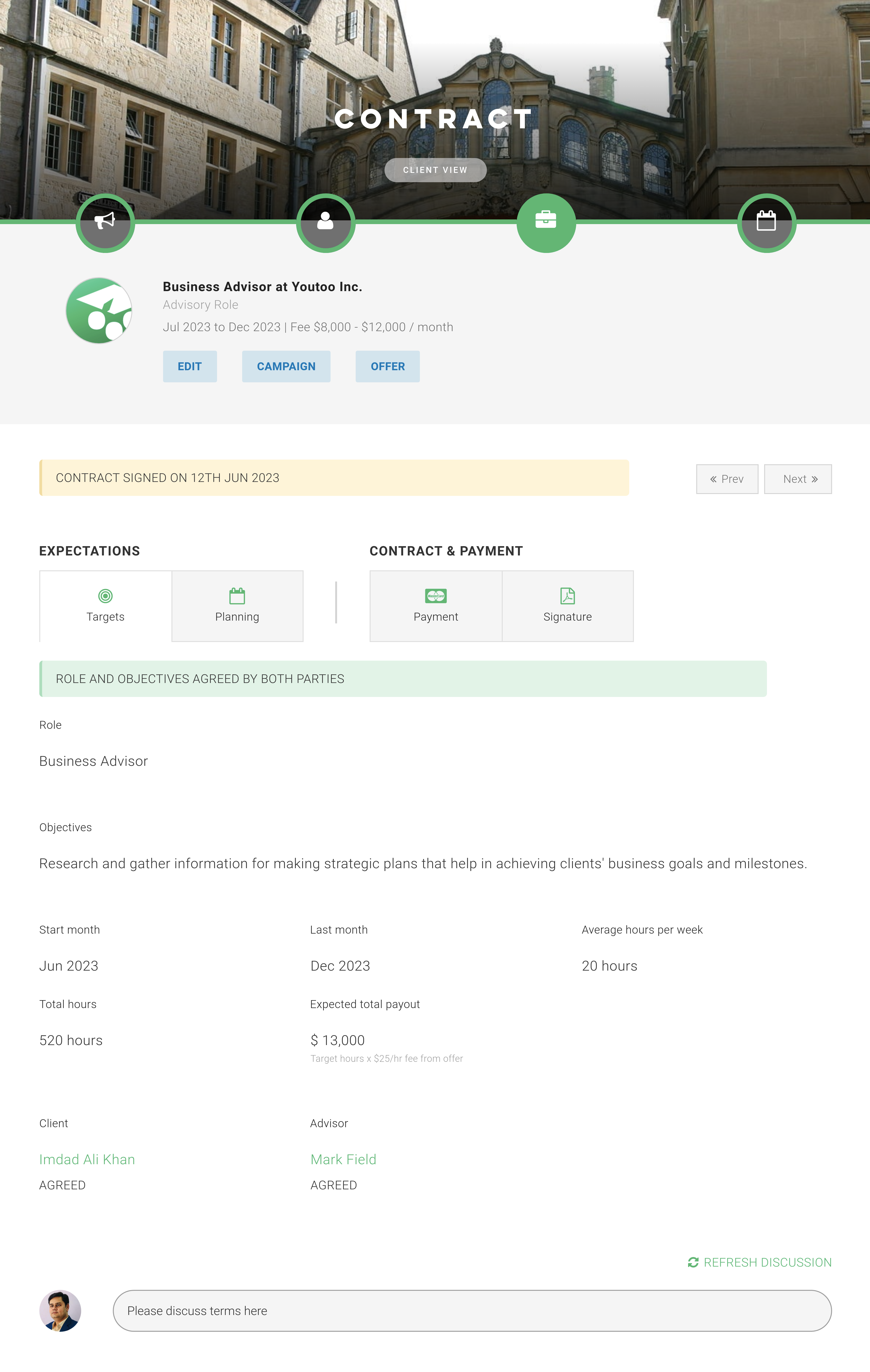Open the Signature tab

coord(567,606)
